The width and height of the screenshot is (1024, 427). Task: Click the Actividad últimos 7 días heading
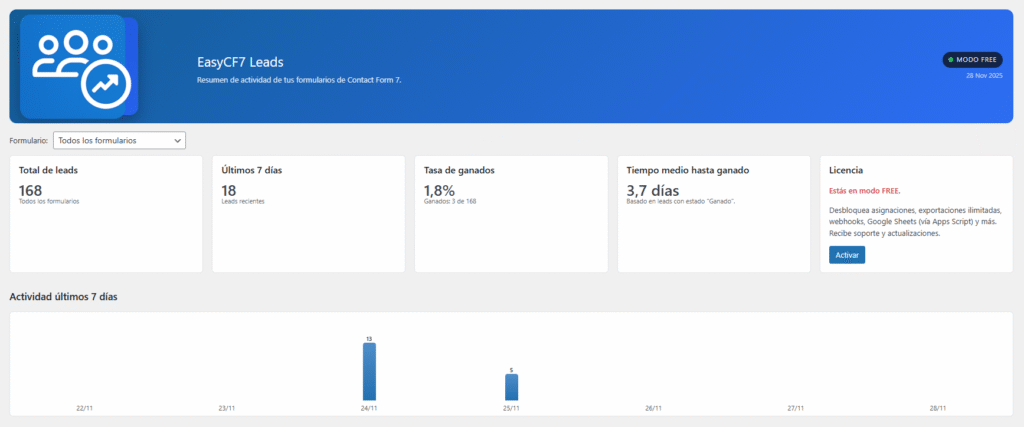coord(63,297)
